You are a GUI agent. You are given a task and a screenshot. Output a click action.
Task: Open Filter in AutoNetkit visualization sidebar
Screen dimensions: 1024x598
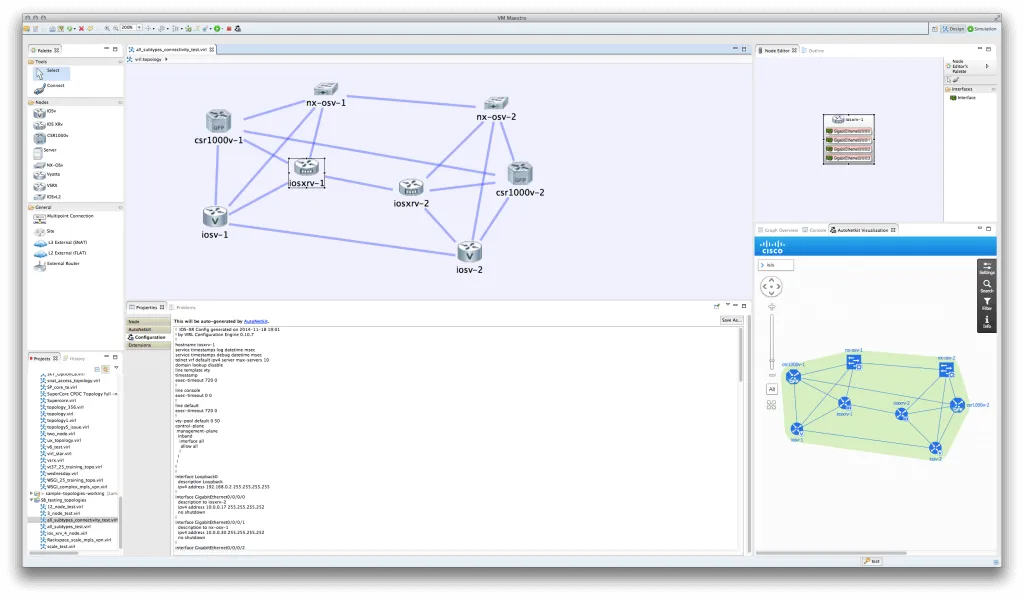coord(987,304)
